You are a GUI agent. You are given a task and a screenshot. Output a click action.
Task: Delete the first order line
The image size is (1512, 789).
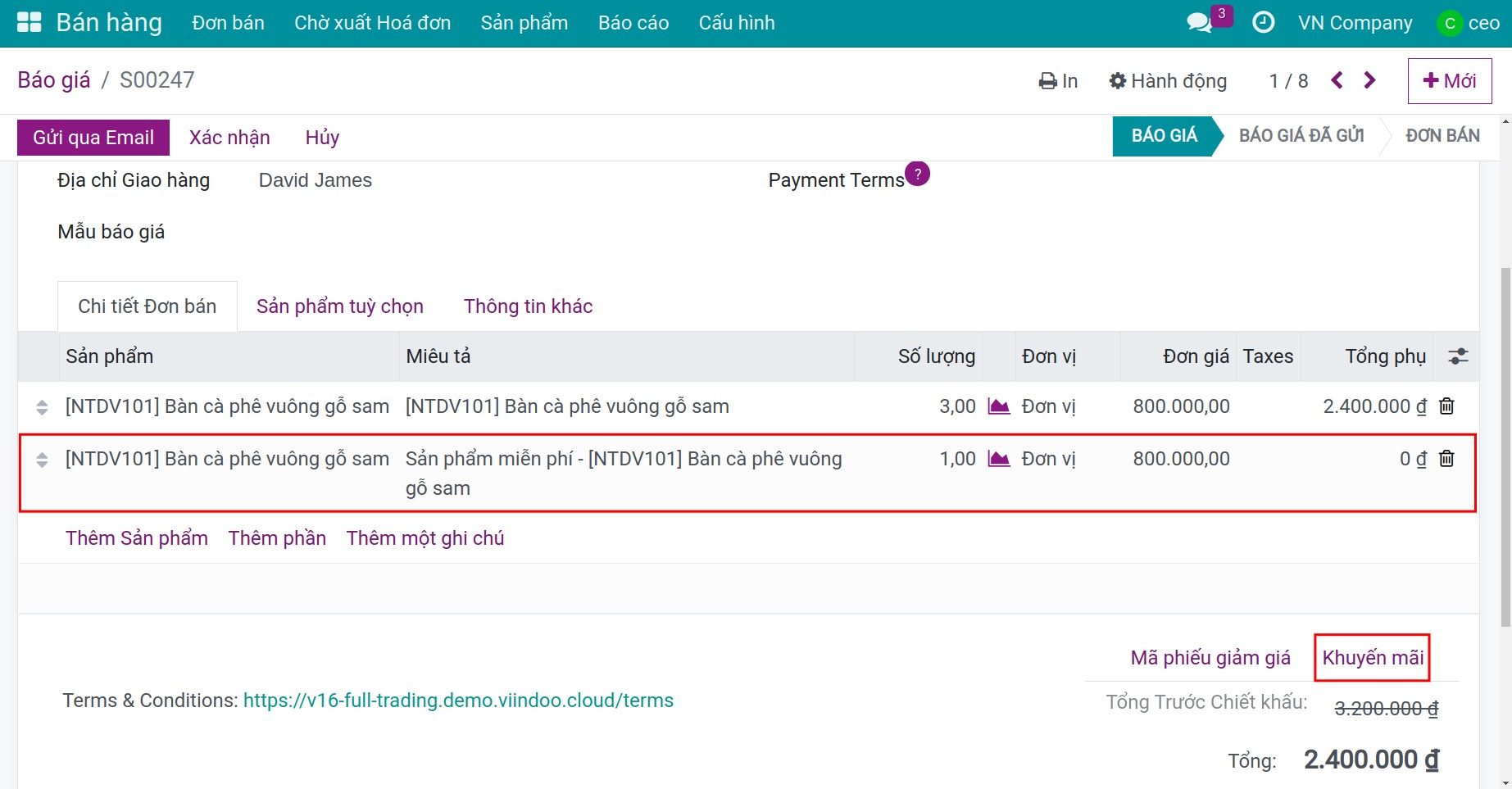(x=1446, y=406)
